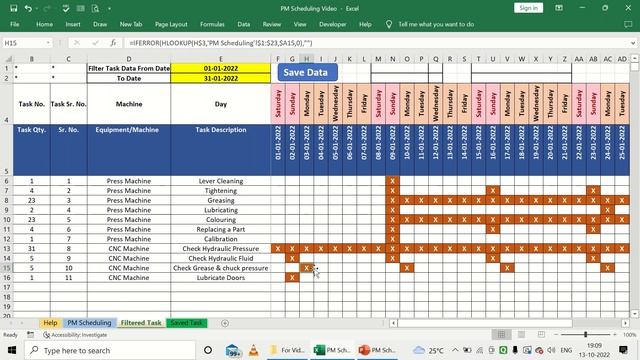Switch to the Help sheet tab
Viewport: 640px width, 360px height.
coord(50,323)
